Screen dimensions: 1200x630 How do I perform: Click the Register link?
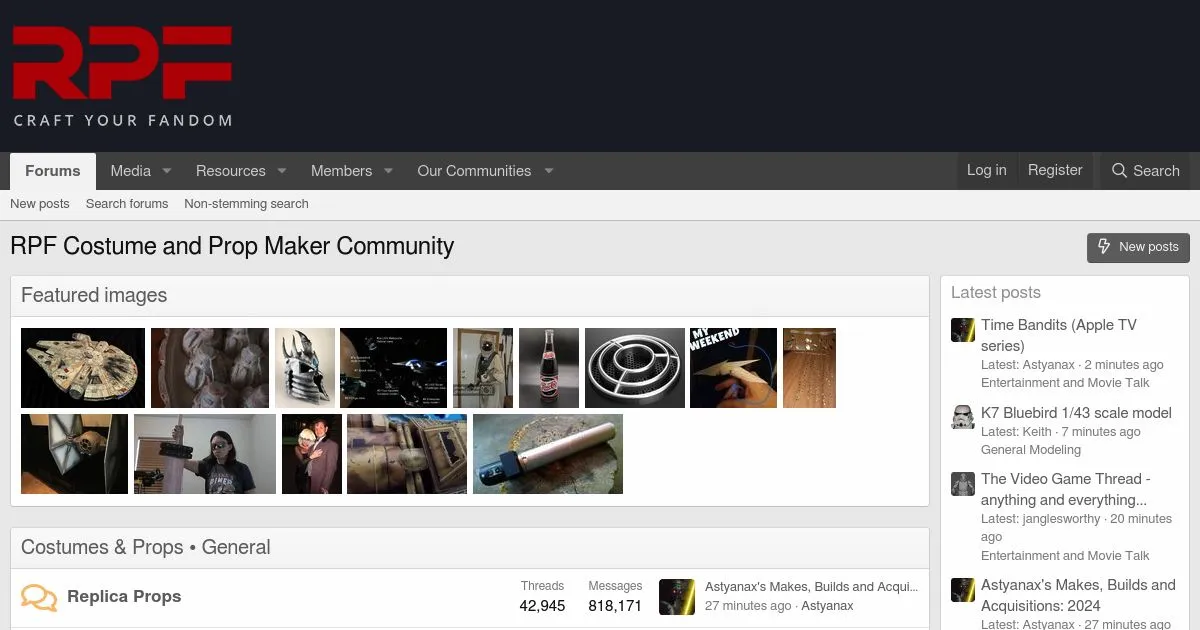(1055, 170)
